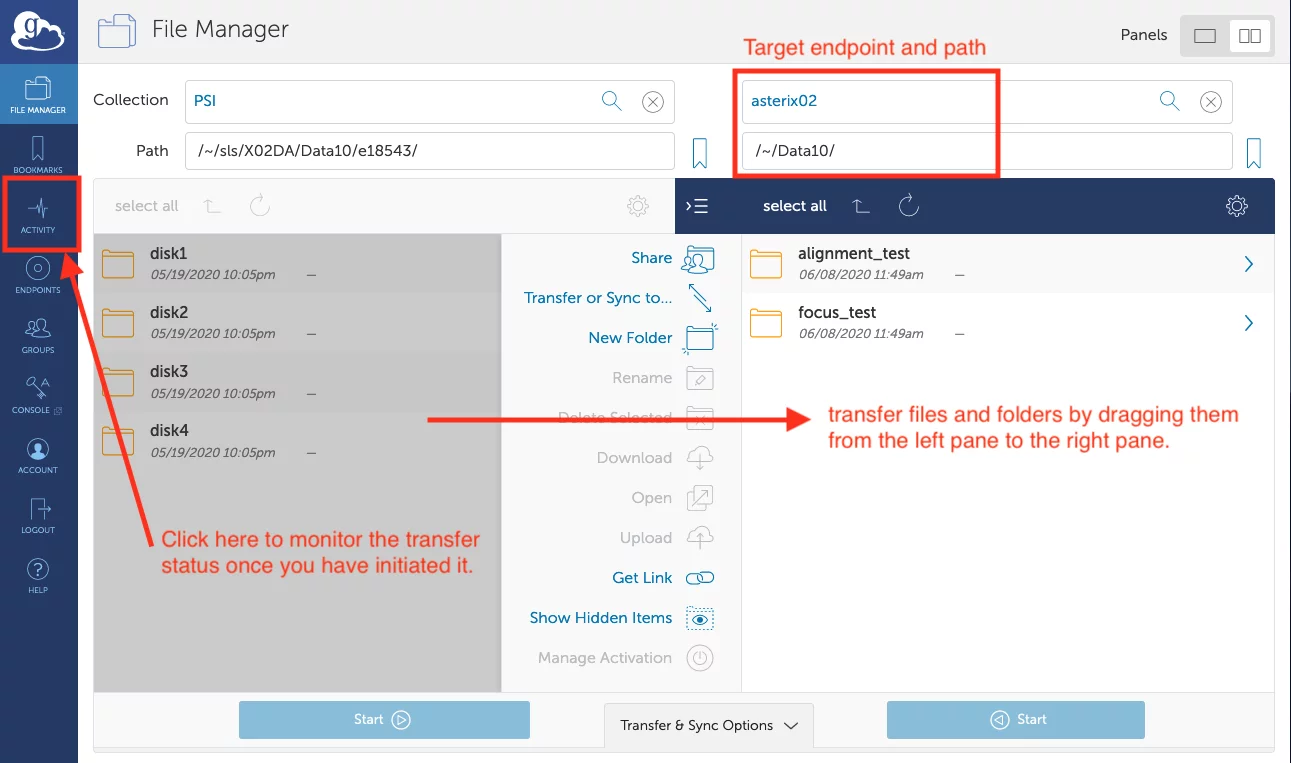Screen dimensions: 1291x763
Task: Expand Transfer & Sync Options
Action: click(x=709, y=725)
